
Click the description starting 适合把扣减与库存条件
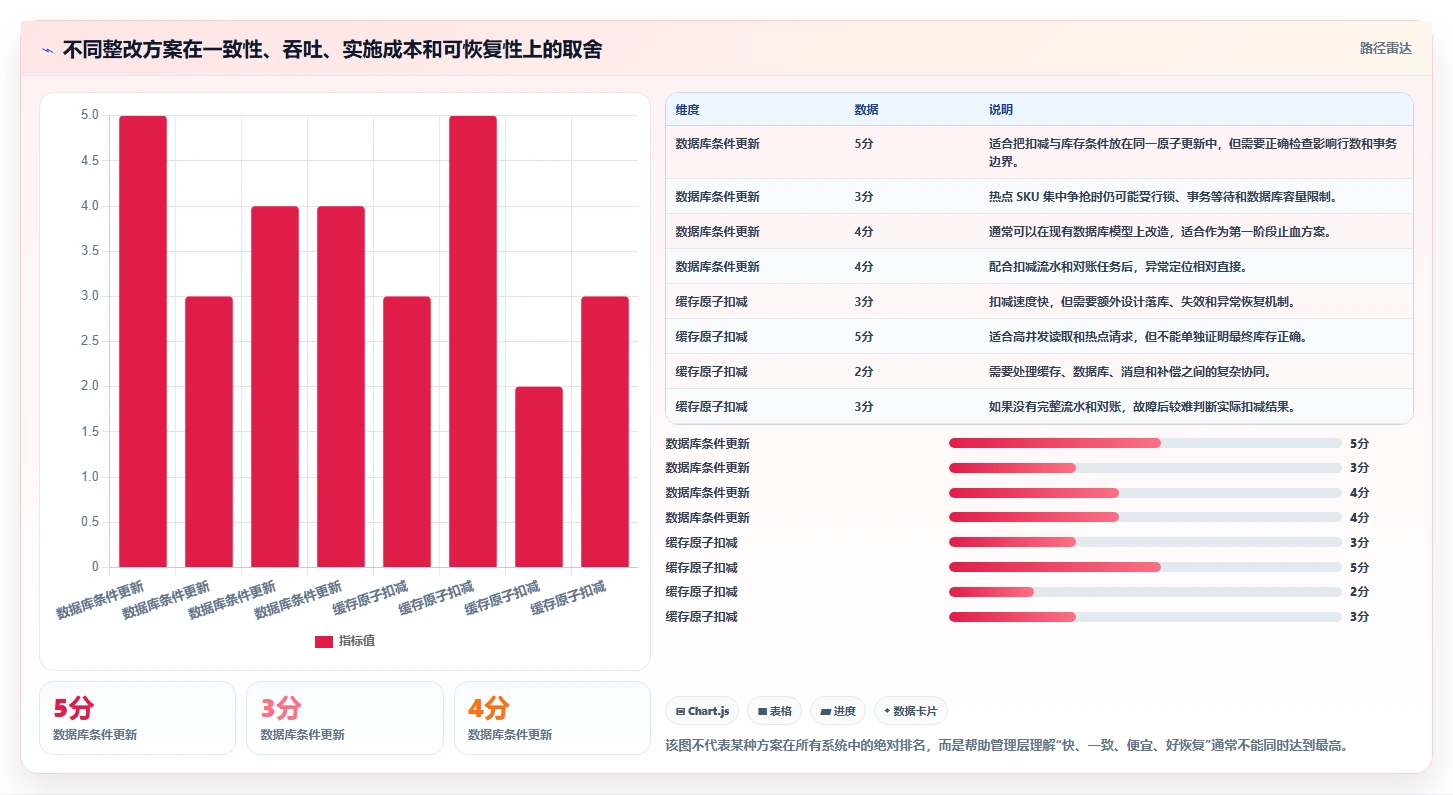click(1193, 152)
